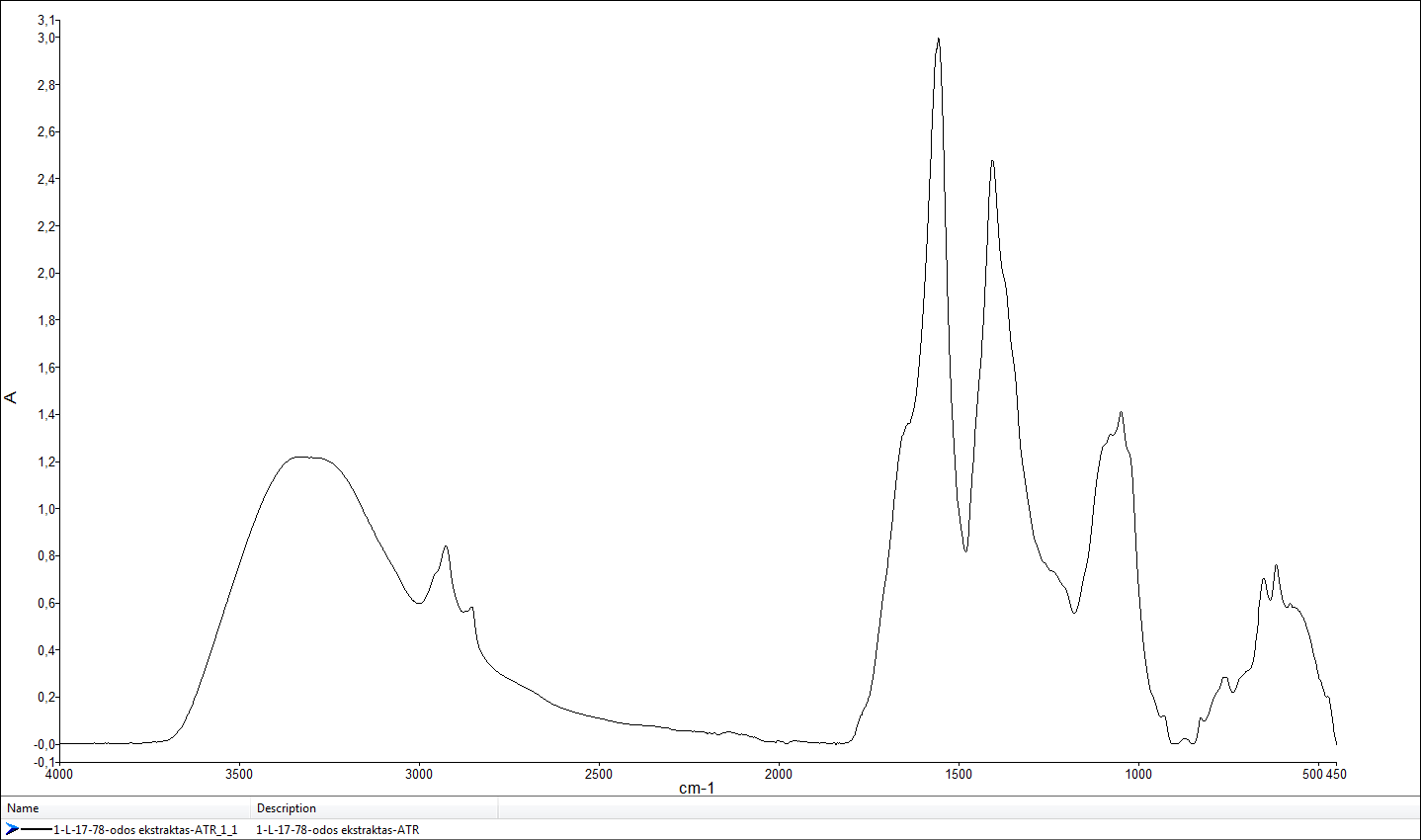Click the second-tallest peak near 1400 cm-1

[992, 161]
